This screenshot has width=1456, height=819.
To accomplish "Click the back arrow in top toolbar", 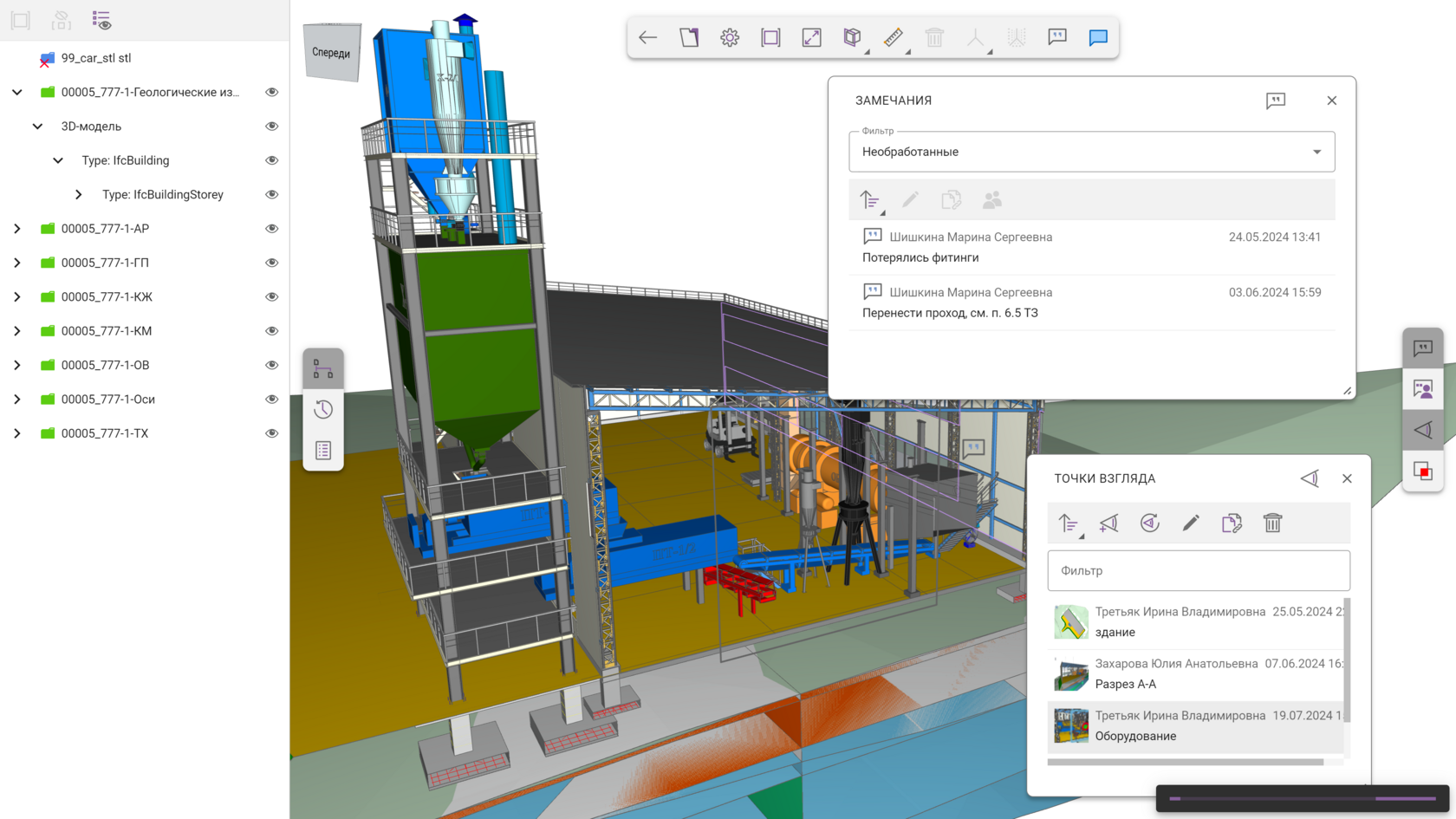I will click(647, 37).
